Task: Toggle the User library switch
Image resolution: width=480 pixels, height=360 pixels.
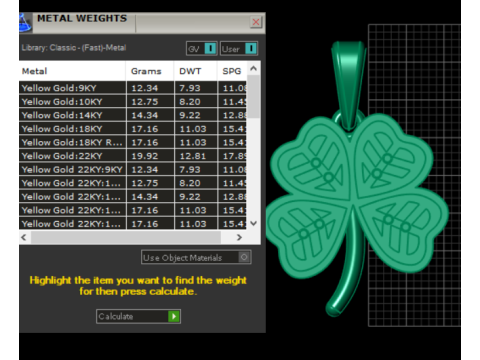Action: click(x=238, y=49)
